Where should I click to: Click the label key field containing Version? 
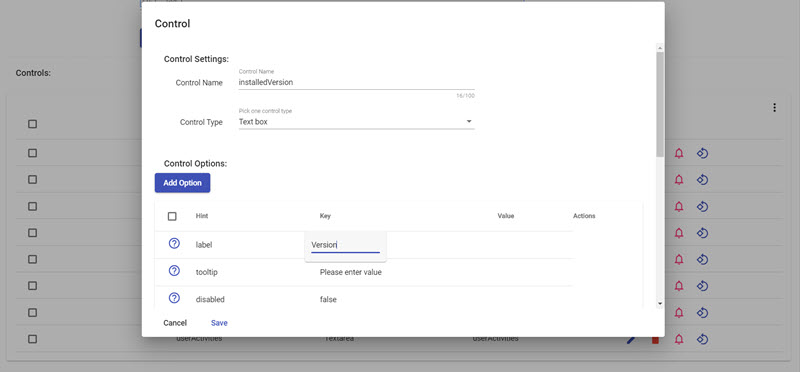[345, 245]
